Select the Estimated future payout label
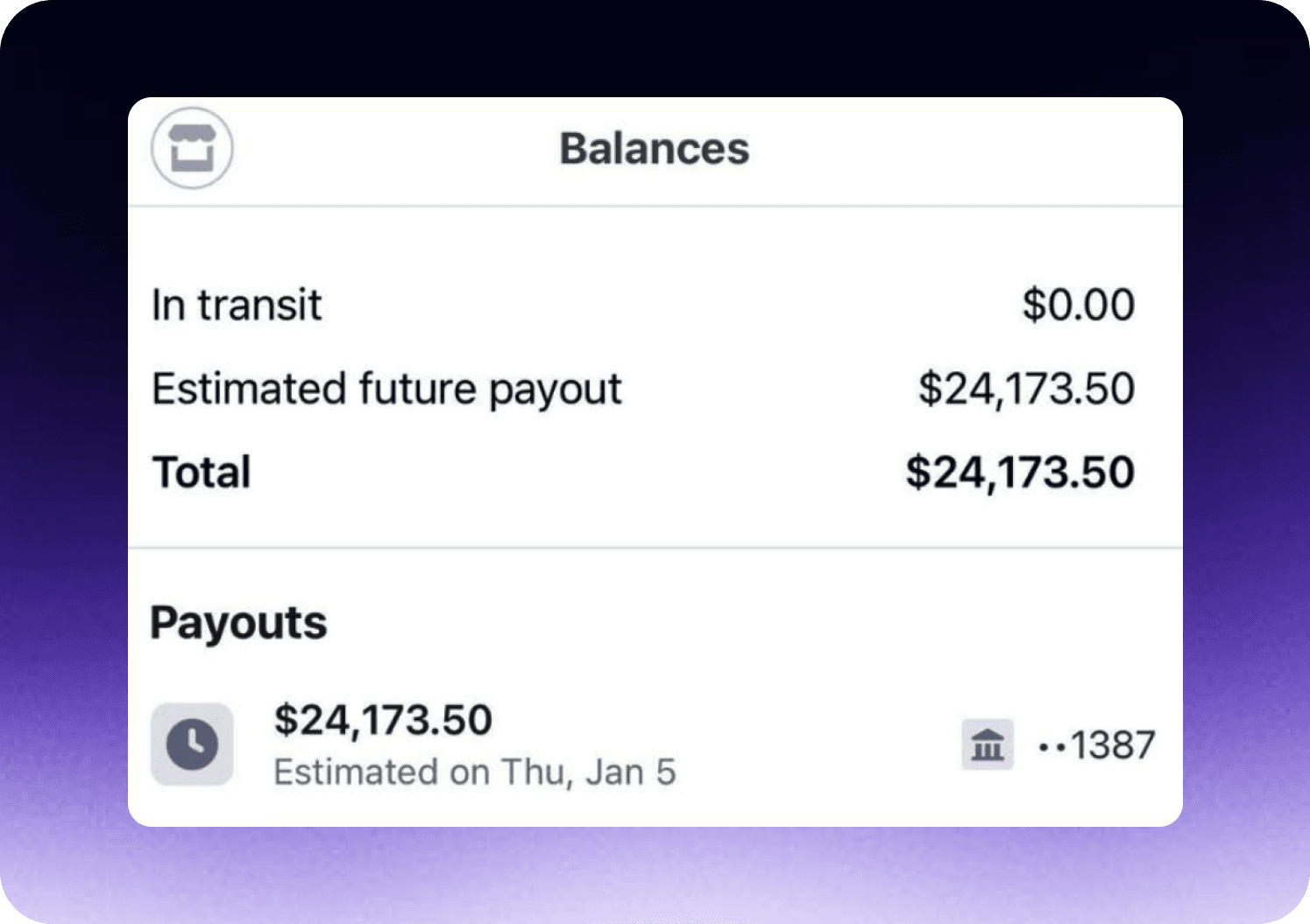This screenshot has width=1310, height=924. tap(386, 389)
